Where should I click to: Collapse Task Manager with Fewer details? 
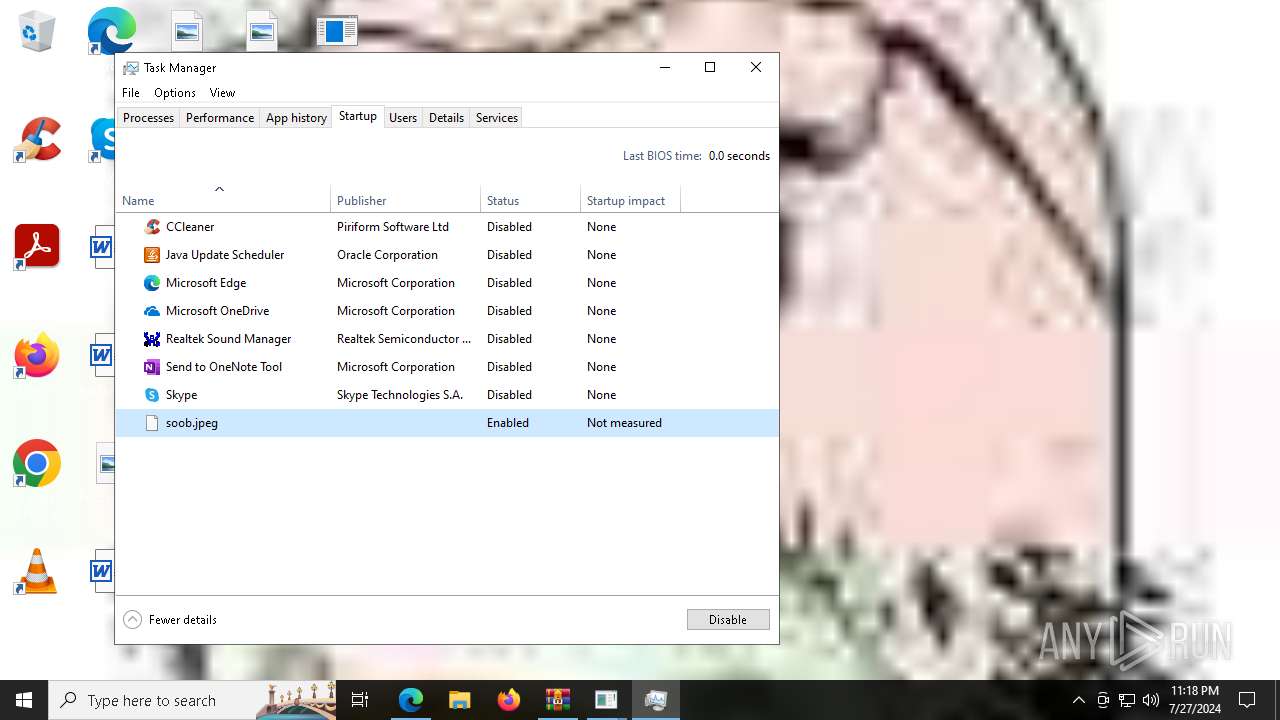pos(170,620)
